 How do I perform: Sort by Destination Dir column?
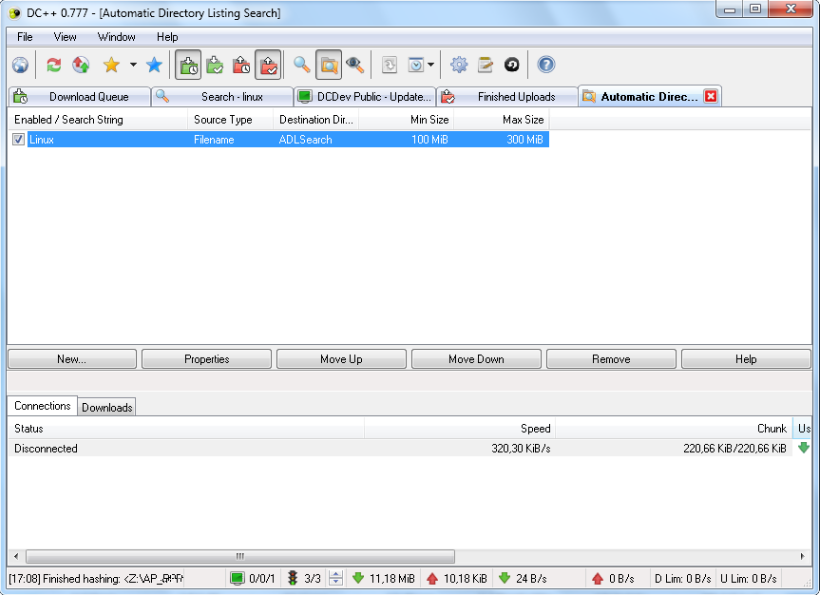[316, 120]
